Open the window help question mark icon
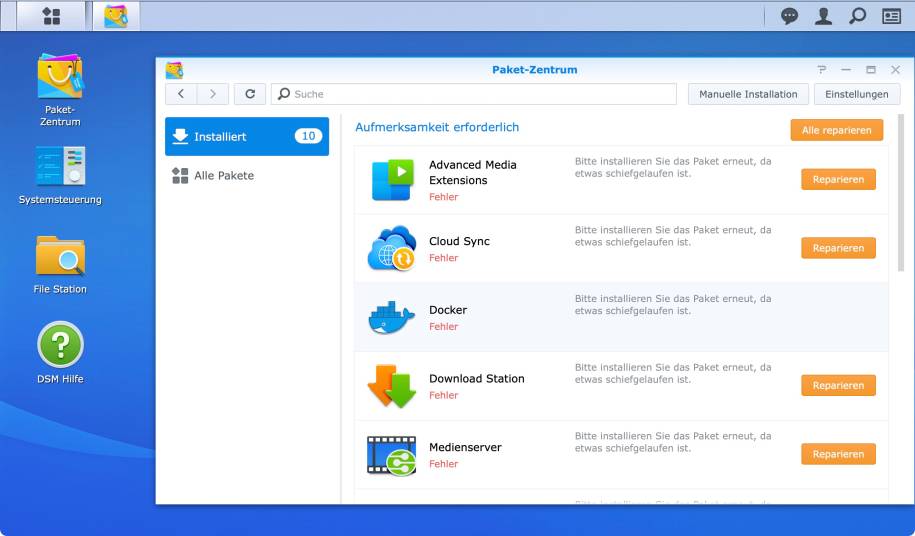 [822, 69]
